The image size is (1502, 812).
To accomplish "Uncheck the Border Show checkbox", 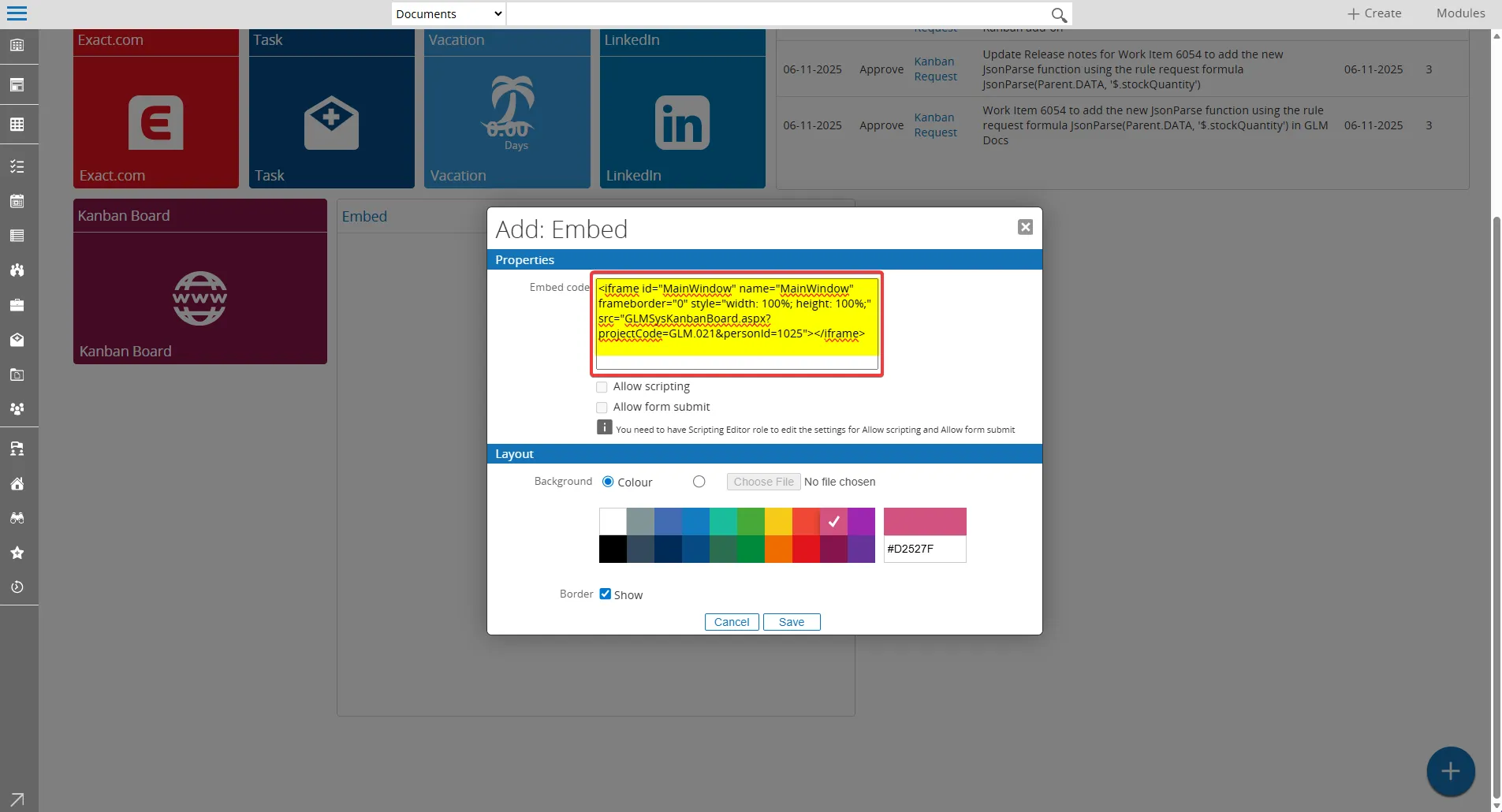I will [606, 594].
